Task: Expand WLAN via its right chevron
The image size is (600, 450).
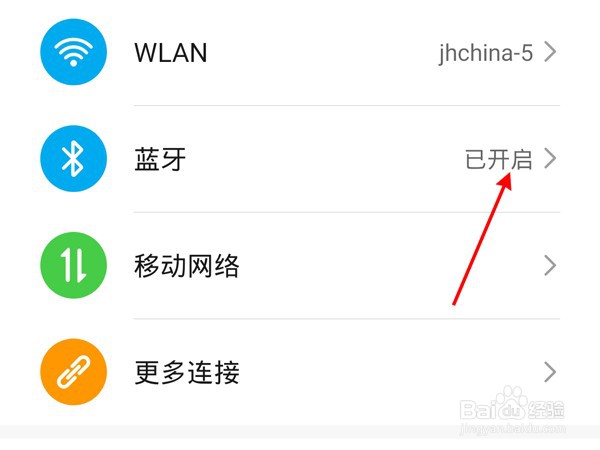Action: coord(550,52)
